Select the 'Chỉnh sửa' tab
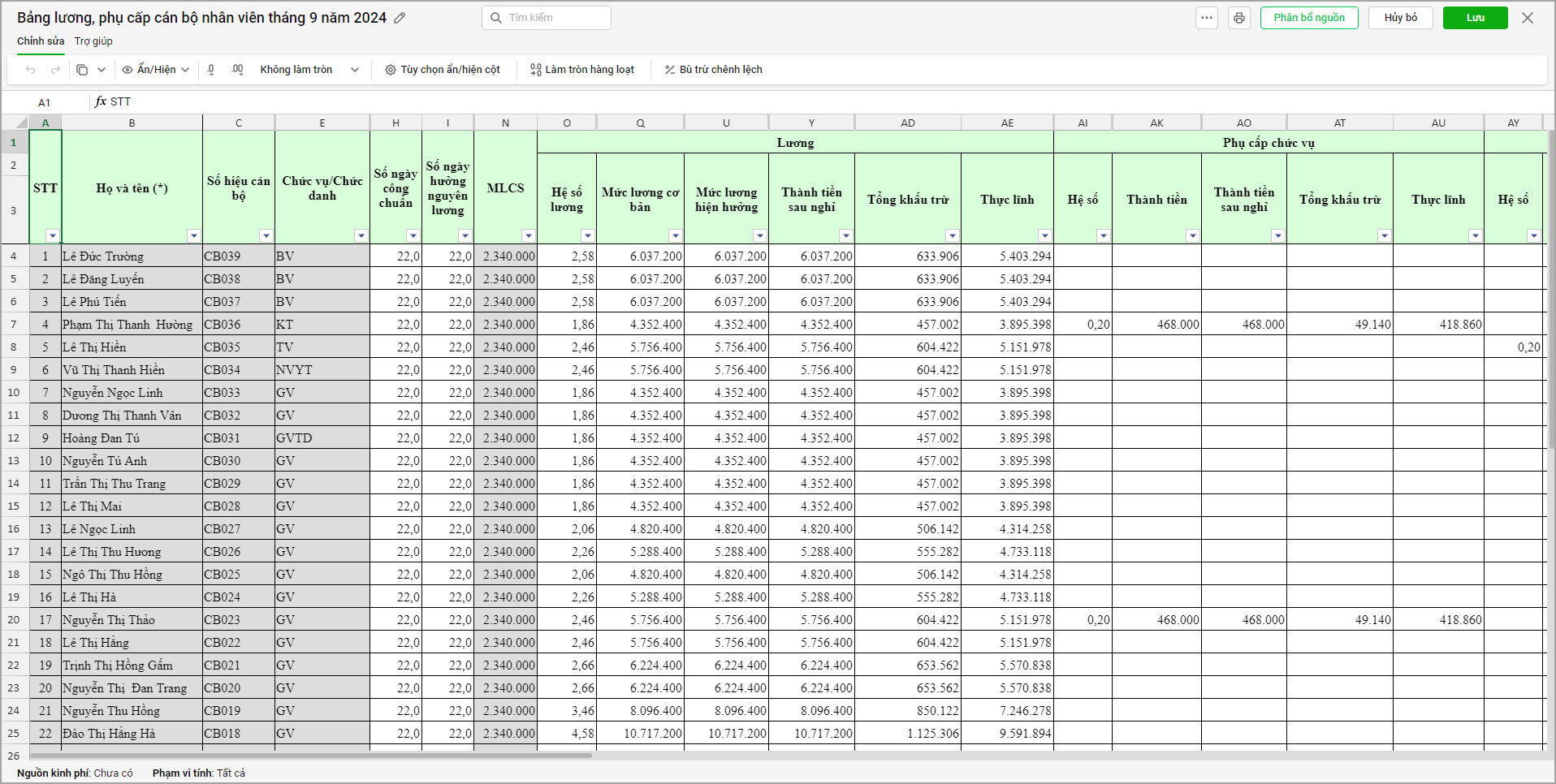This screenshot has width=1556, height=784. click(41, 41)
